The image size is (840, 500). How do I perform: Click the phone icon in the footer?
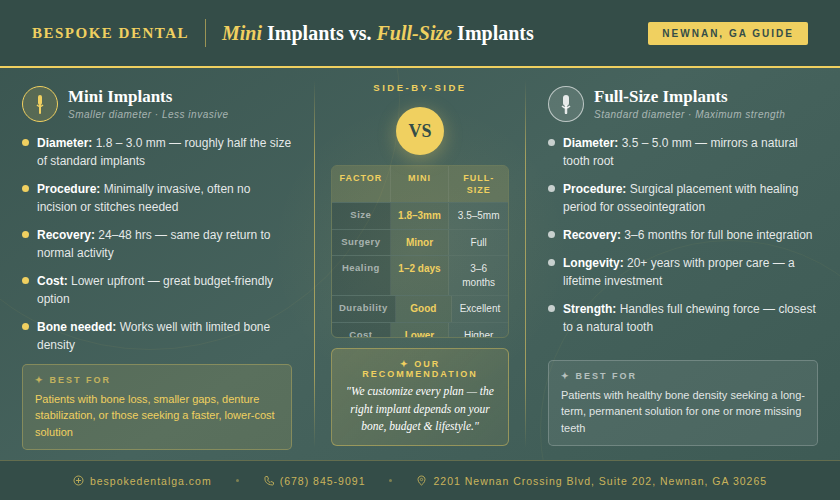click(x=269, y=481)
